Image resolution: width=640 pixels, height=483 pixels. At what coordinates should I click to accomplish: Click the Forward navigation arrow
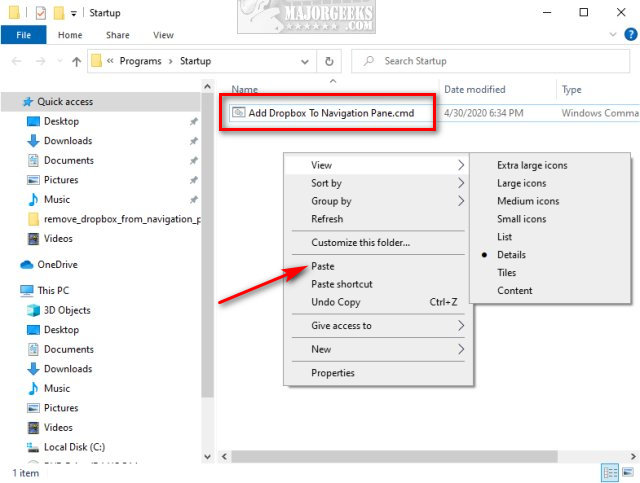pos(40,61)
